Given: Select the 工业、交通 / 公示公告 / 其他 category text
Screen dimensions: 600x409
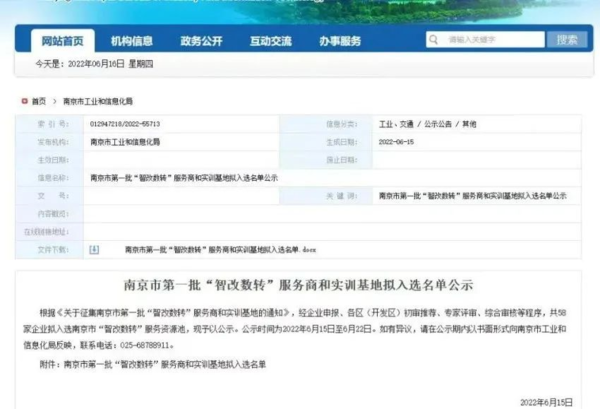Looking at the screenshot, I should click(427, 124).
